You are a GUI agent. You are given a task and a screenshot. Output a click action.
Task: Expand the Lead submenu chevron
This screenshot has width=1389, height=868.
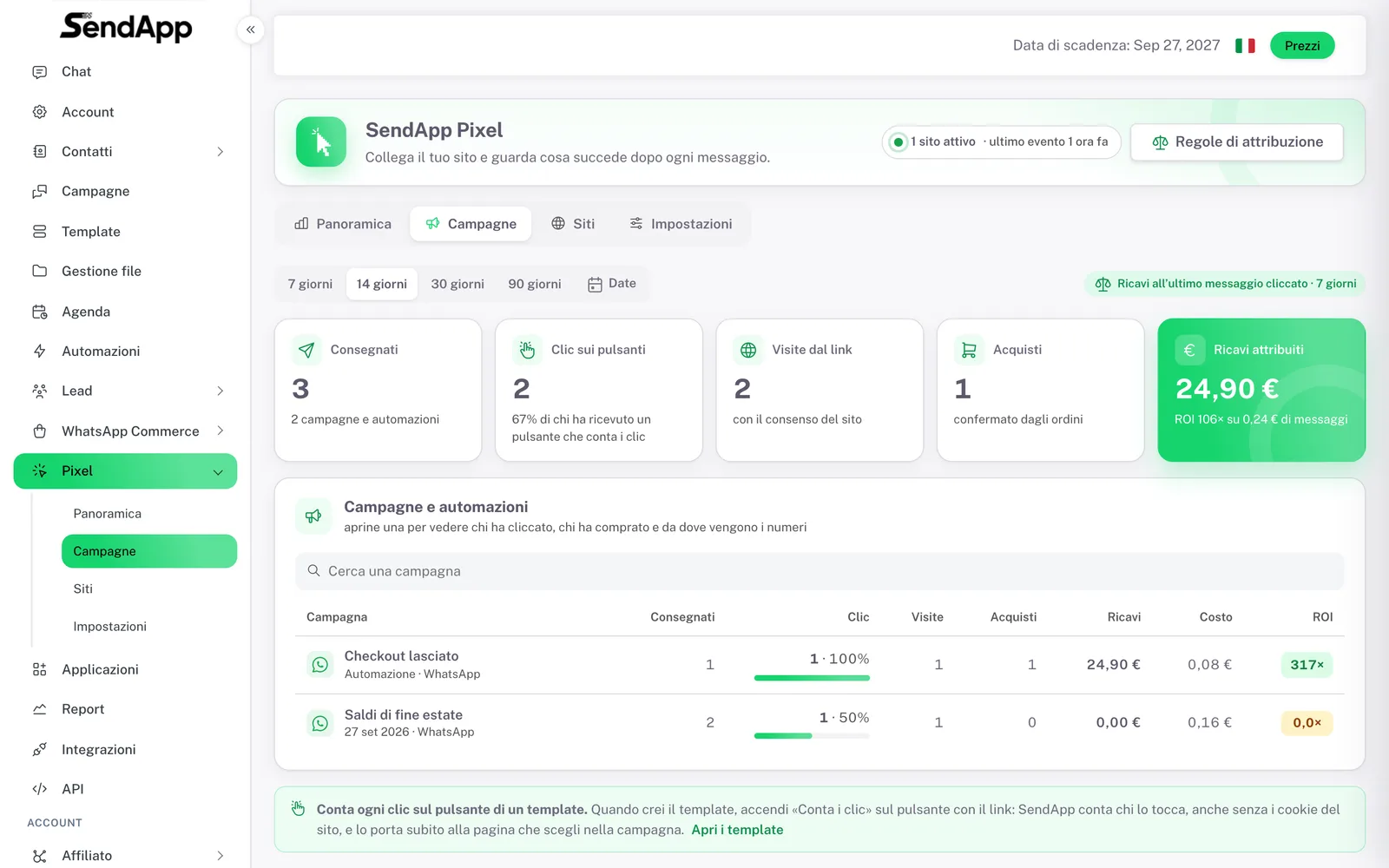click(221, 391)
